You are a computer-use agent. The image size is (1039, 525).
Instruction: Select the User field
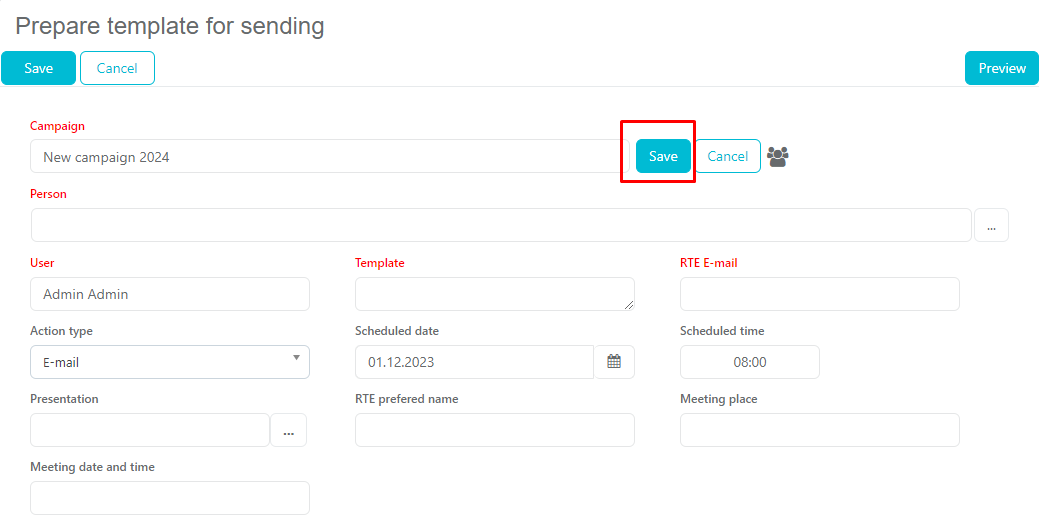170,294
